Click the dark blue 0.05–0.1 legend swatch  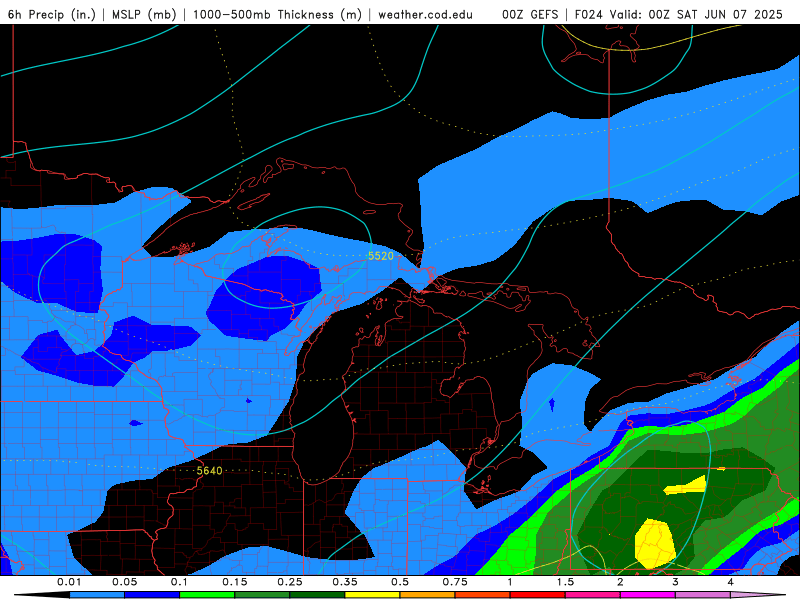point(152,595)
